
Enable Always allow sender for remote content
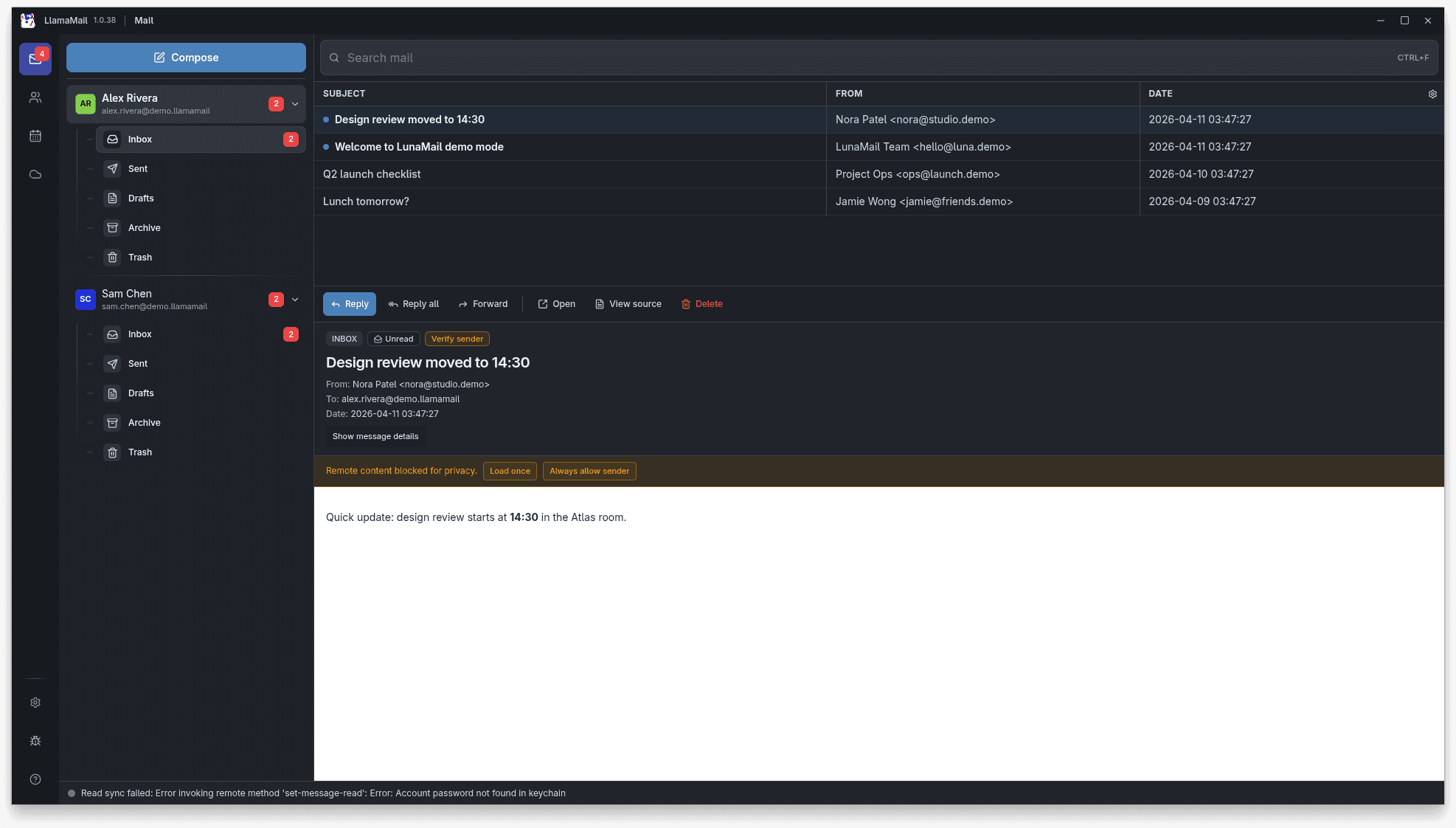pos(589,471)
